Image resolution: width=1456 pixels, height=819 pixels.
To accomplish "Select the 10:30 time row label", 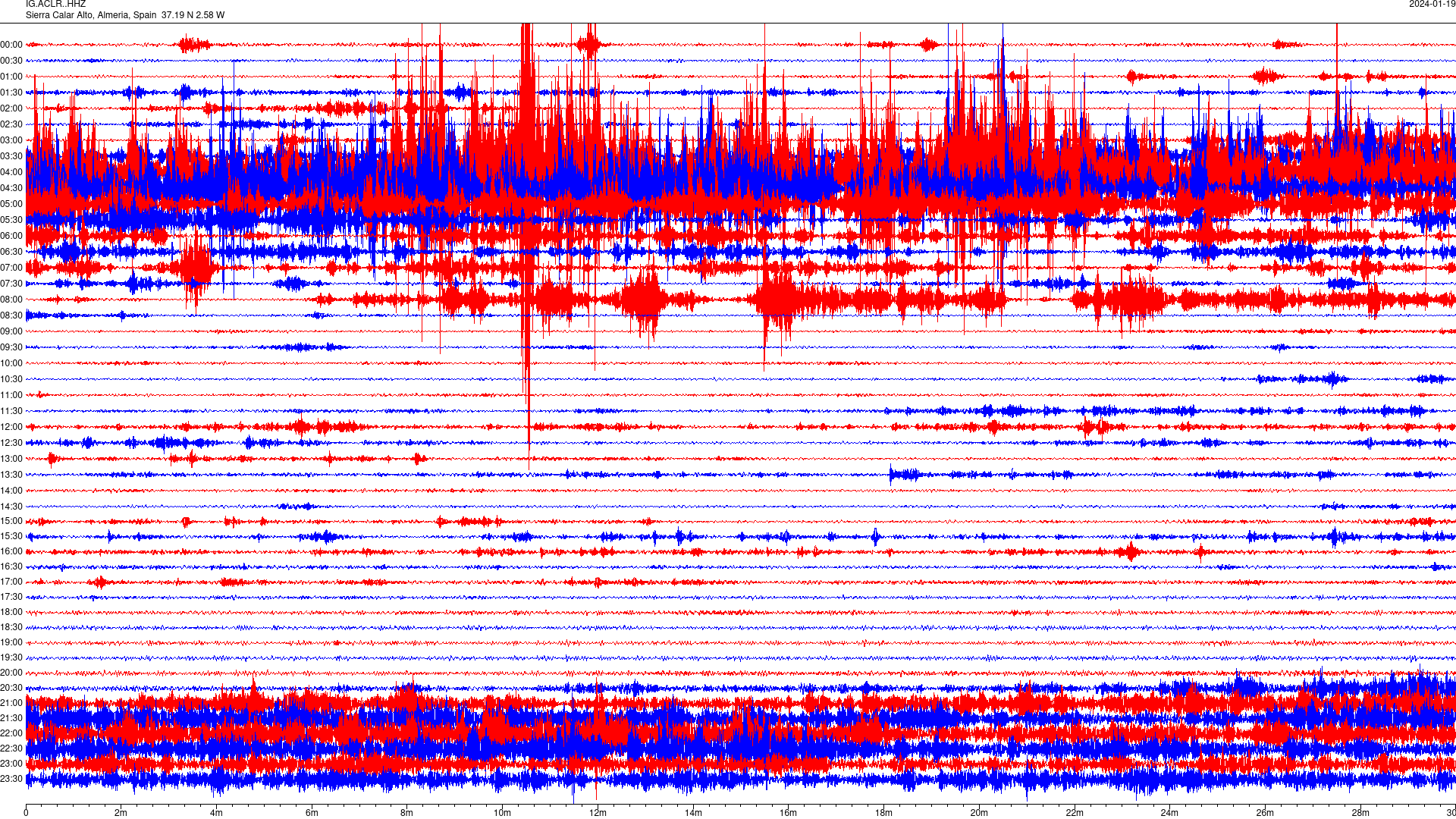I will tap(11, 379).
